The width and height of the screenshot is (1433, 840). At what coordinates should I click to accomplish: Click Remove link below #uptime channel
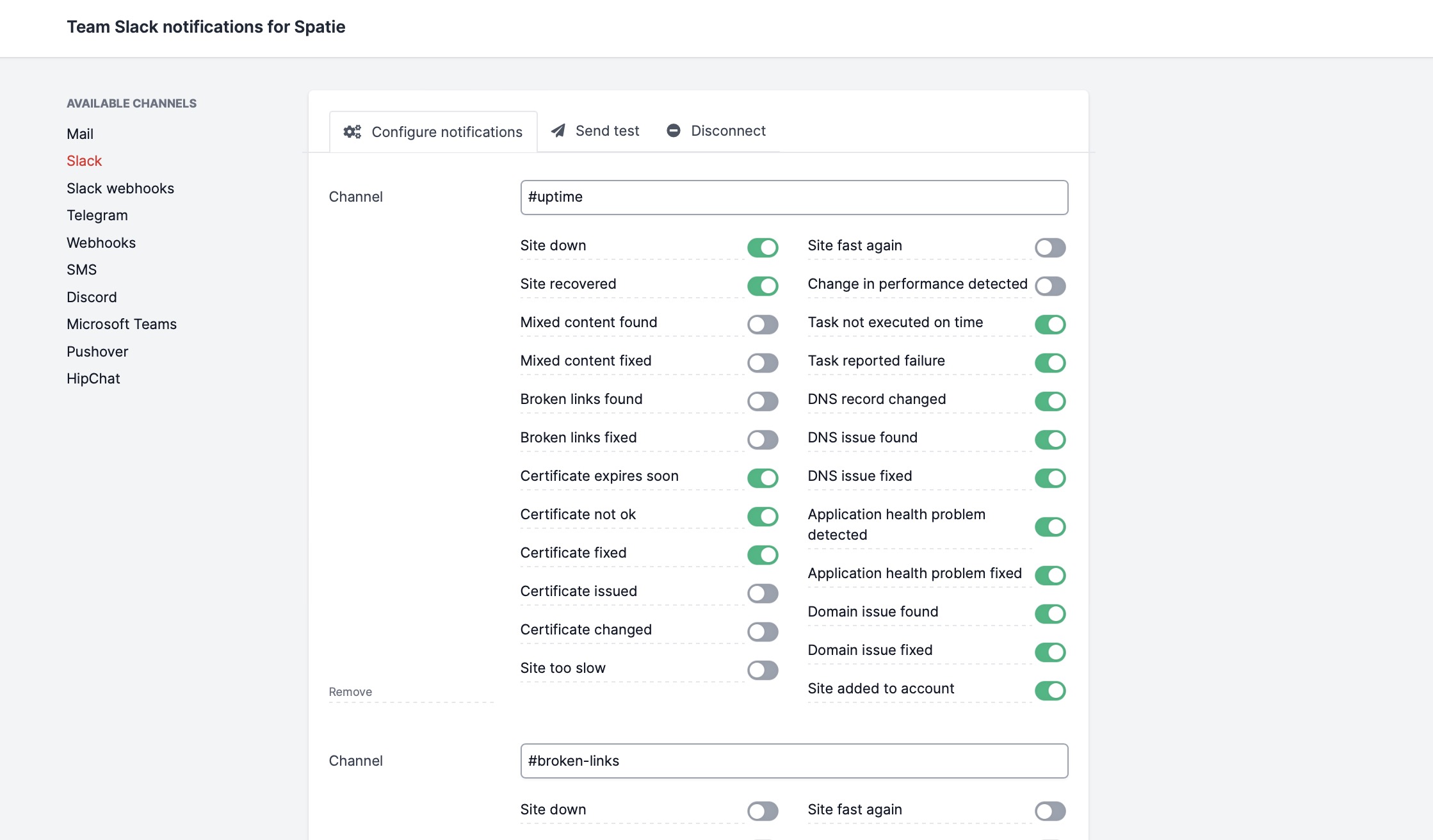350,691
